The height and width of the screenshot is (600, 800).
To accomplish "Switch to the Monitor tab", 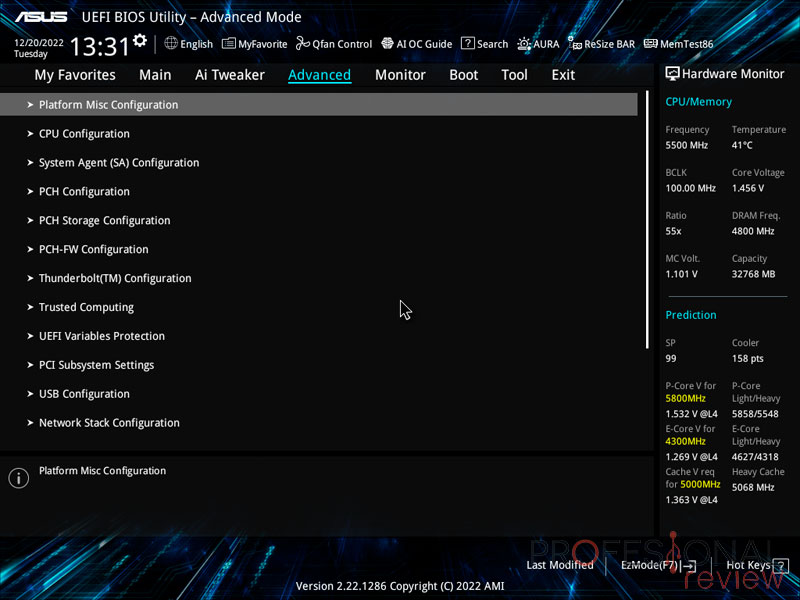I will [400, 75].
